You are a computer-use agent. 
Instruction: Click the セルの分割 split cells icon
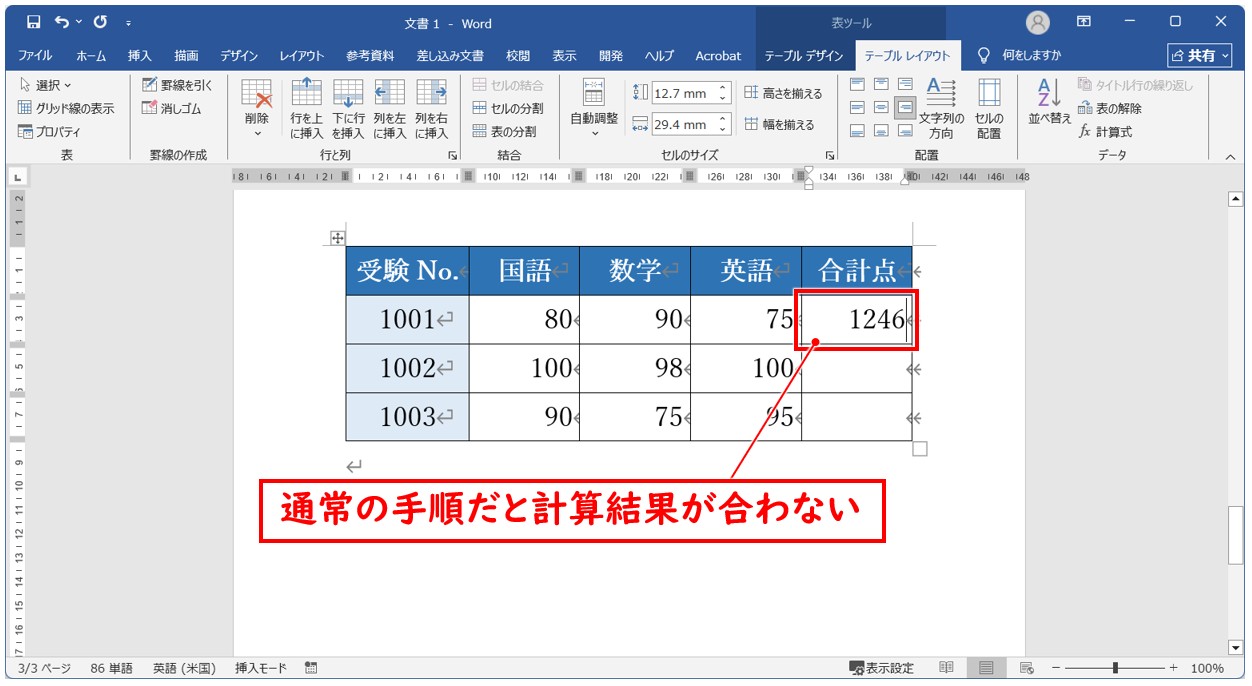click(508, 108)
